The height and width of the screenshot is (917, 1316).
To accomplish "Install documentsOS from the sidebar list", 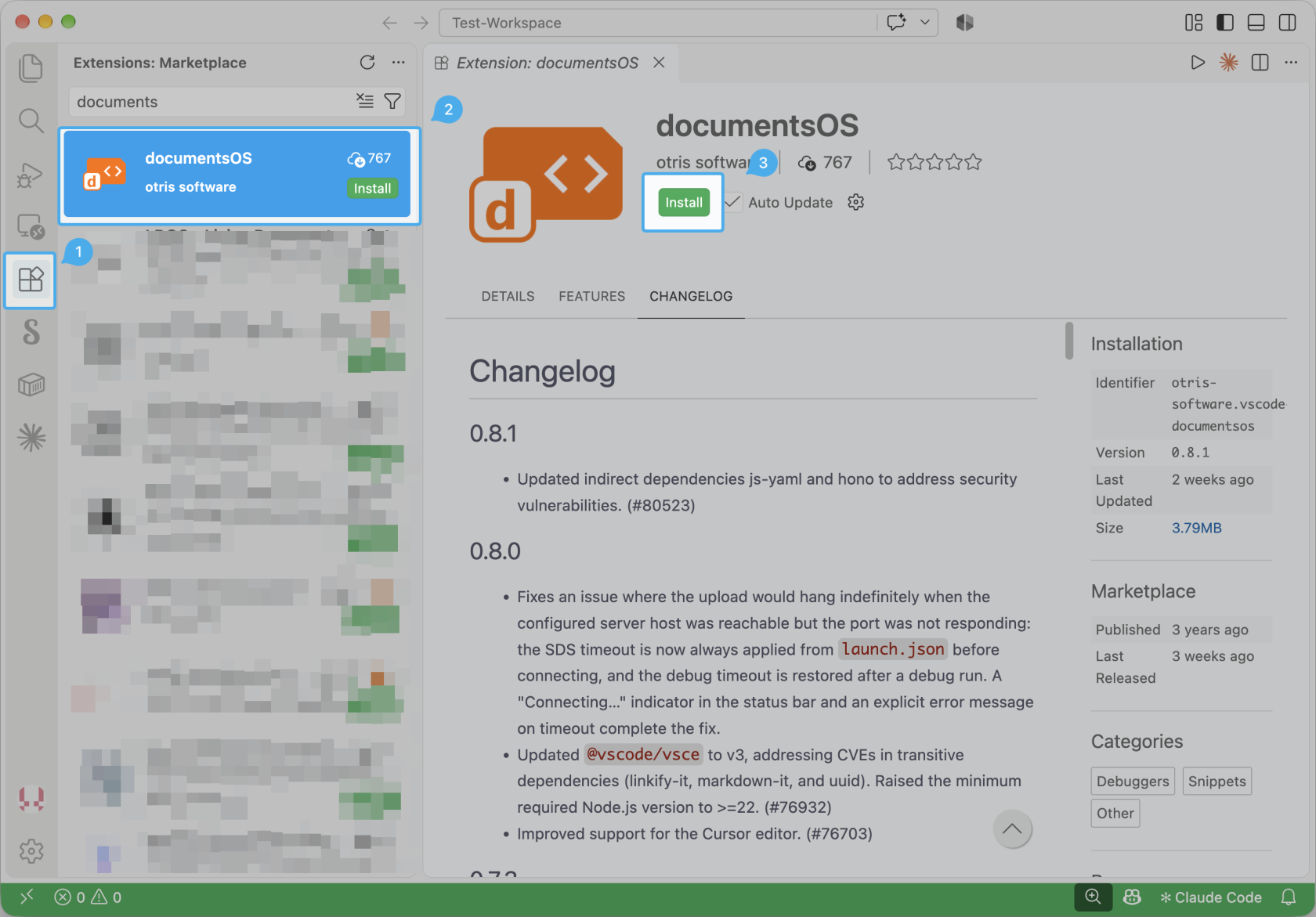I will (372, 189).
